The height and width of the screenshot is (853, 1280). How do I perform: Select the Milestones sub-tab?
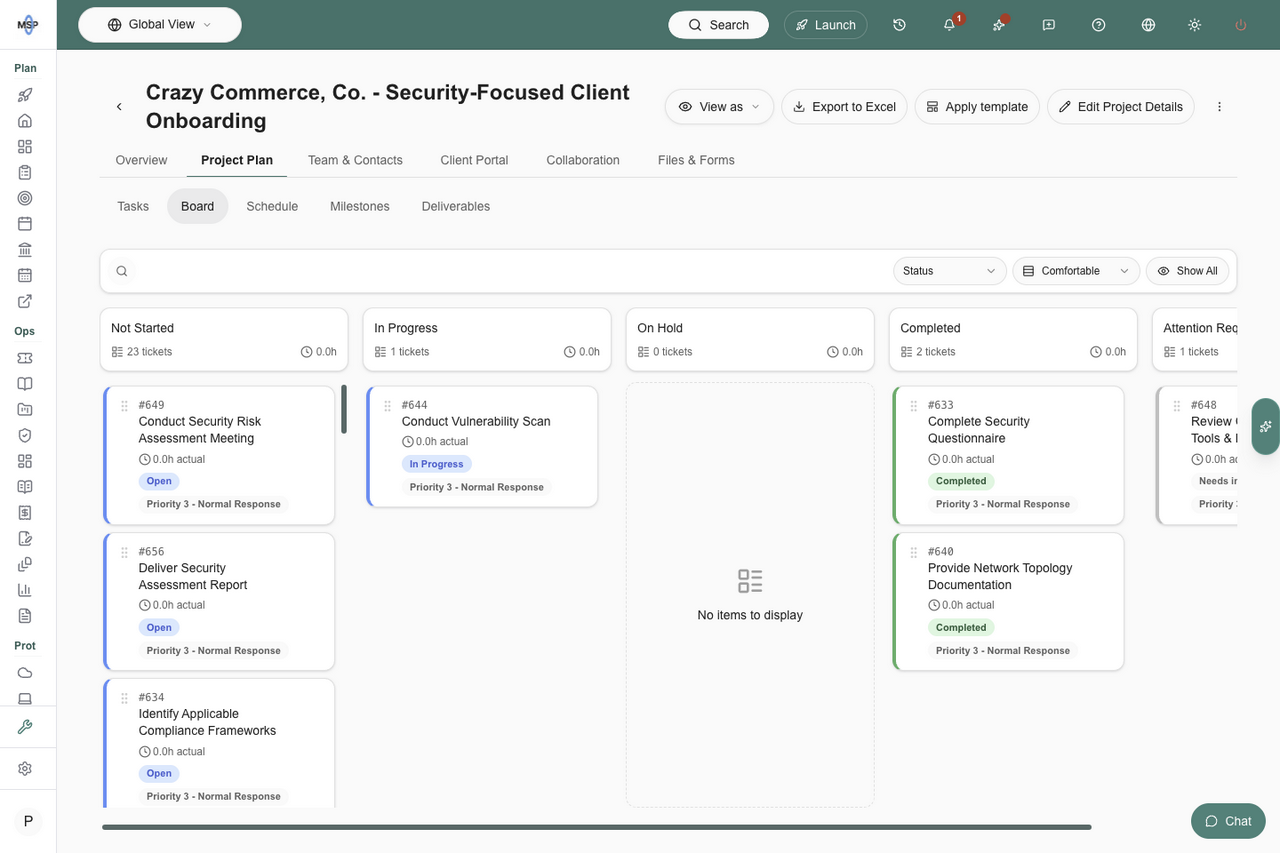(360, 206)
